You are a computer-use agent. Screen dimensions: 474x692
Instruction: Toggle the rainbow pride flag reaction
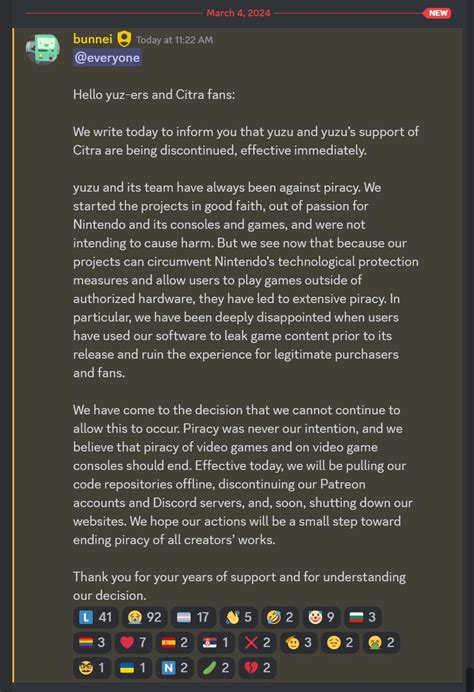(x=92, y=642)
